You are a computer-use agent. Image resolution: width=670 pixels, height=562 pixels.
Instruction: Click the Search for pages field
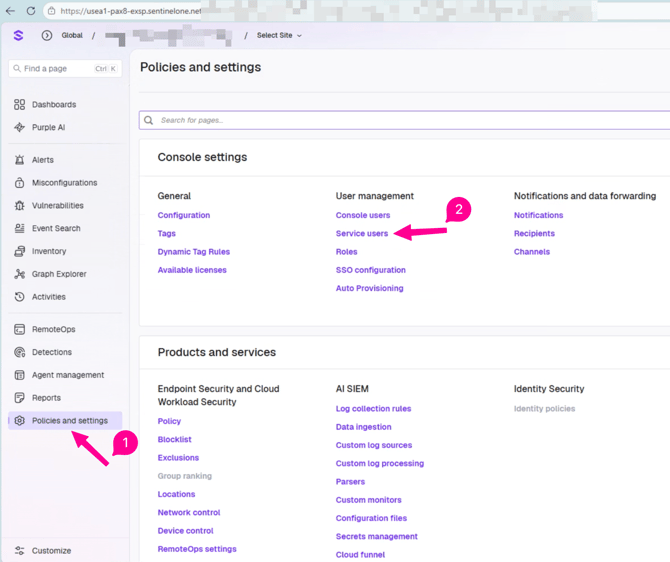[404, 120]
